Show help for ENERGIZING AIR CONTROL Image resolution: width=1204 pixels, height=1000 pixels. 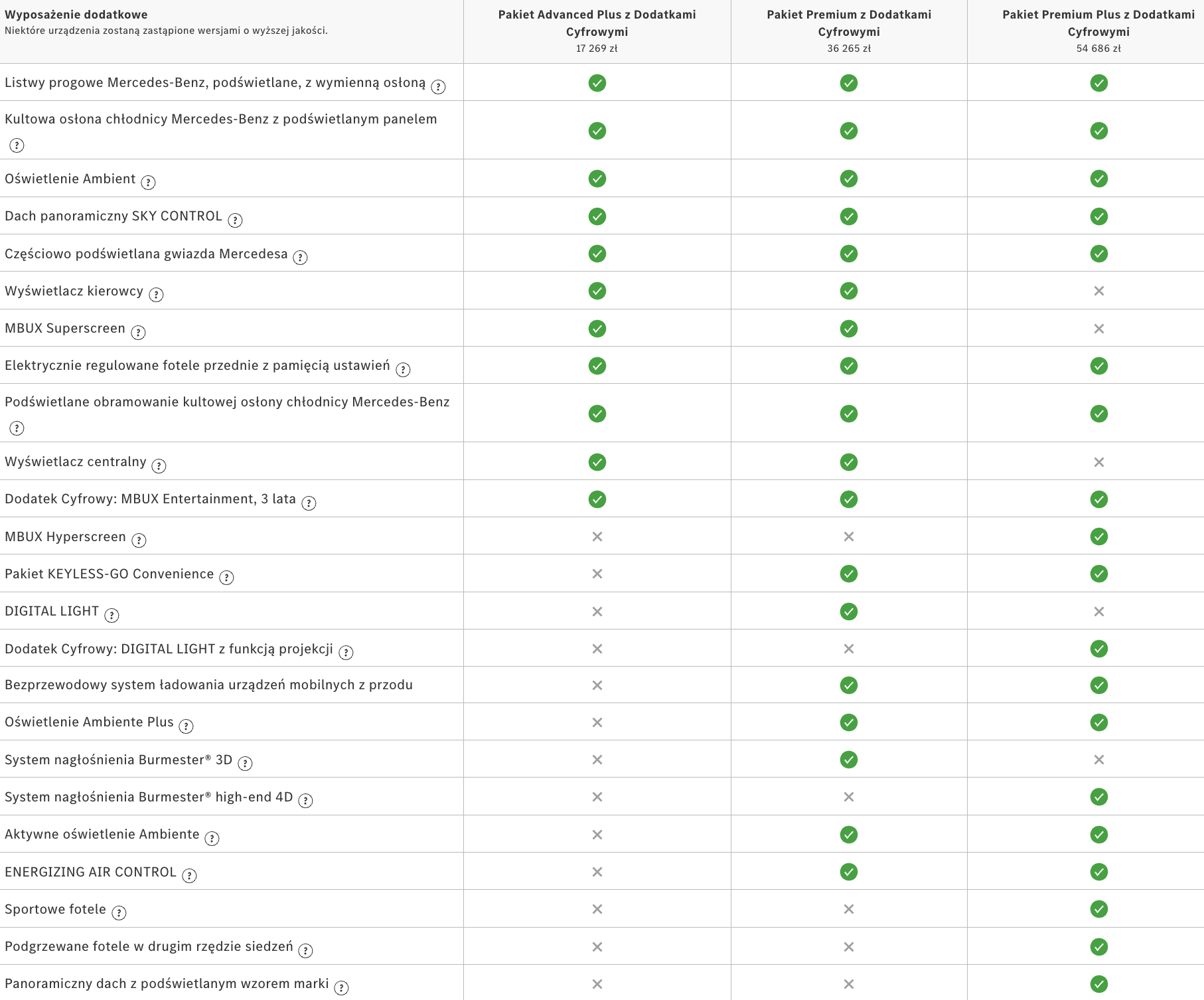[190, 876]
